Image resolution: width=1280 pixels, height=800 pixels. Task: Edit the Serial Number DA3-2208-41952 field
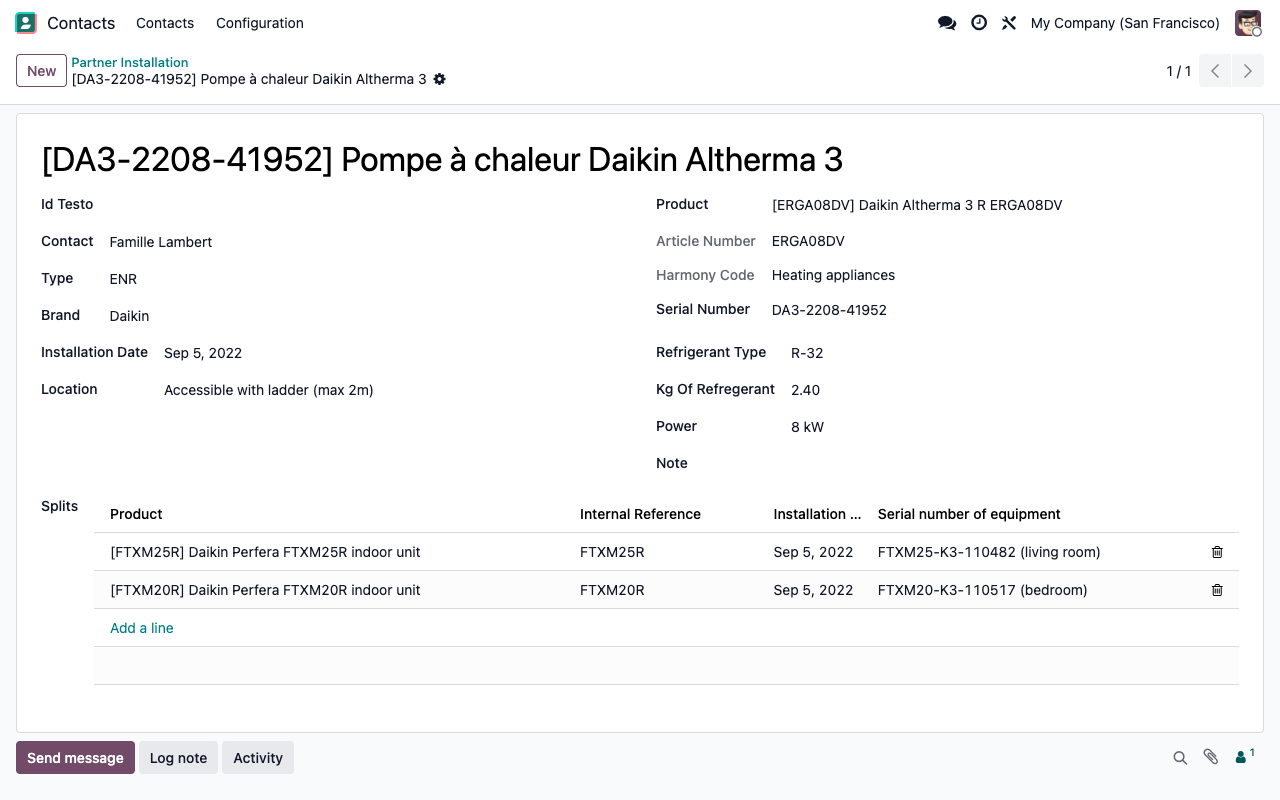click(x=1005, y=310)
